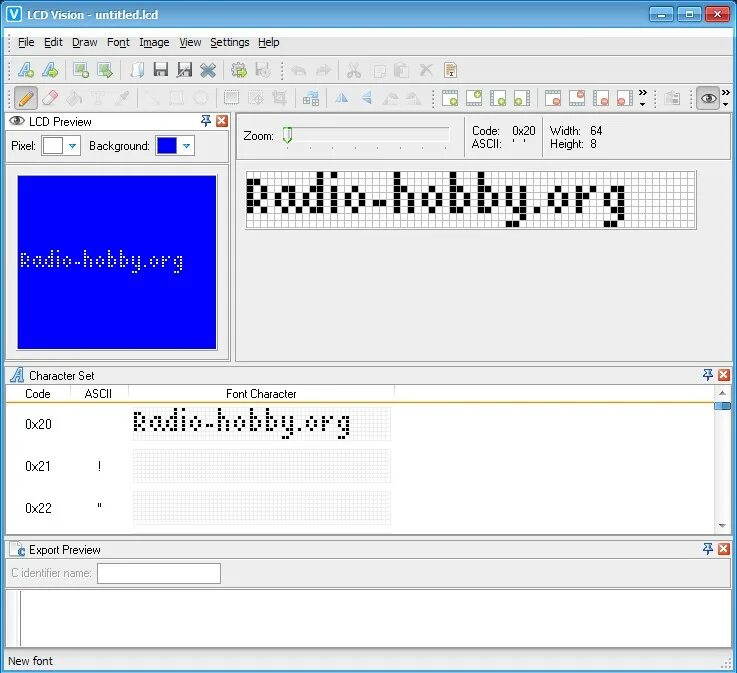
Task: Pin the LCD Preview panel
Action: tap(205, 121)
